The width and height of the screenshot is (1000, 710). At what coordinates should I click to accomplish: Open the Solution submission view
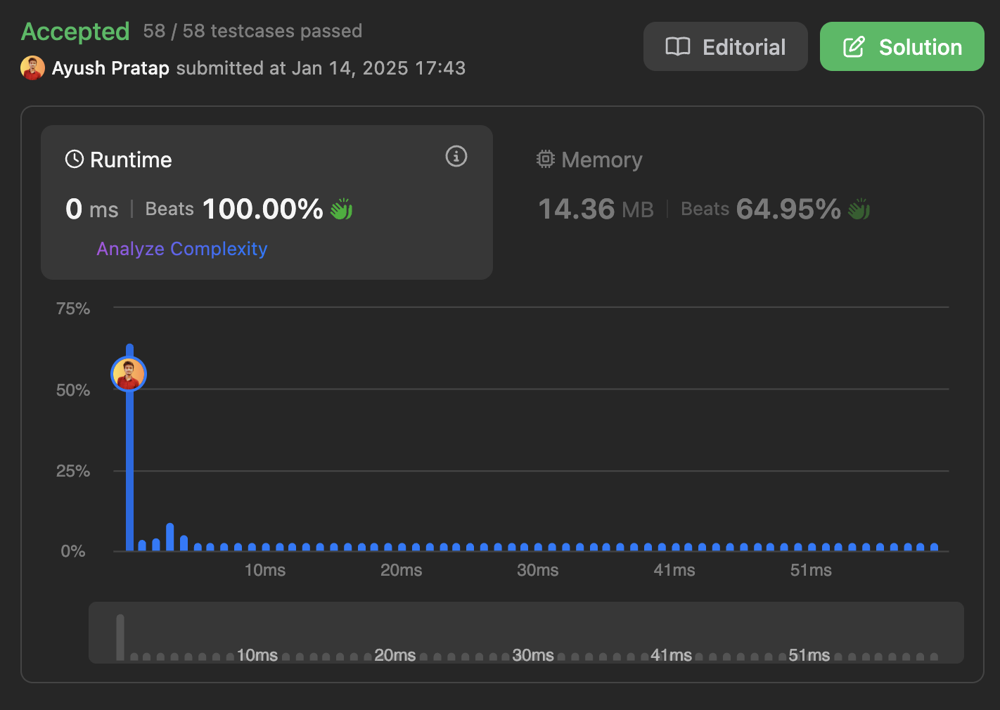click(901, 46)
